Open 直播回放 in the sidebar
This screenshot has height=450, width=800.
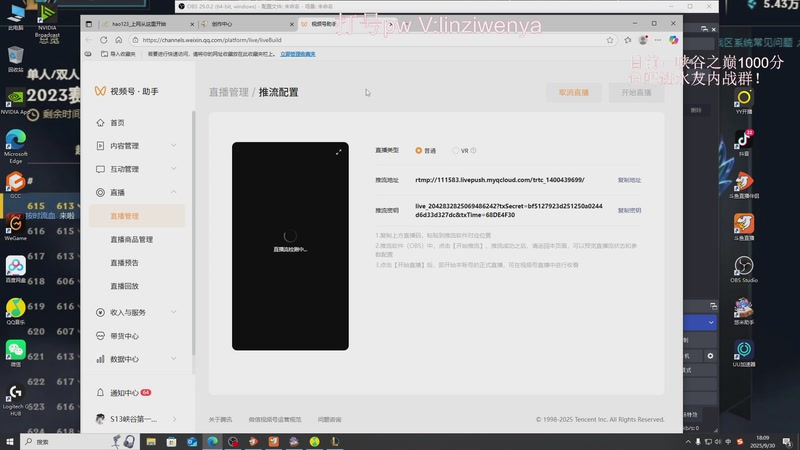(124, 286)
